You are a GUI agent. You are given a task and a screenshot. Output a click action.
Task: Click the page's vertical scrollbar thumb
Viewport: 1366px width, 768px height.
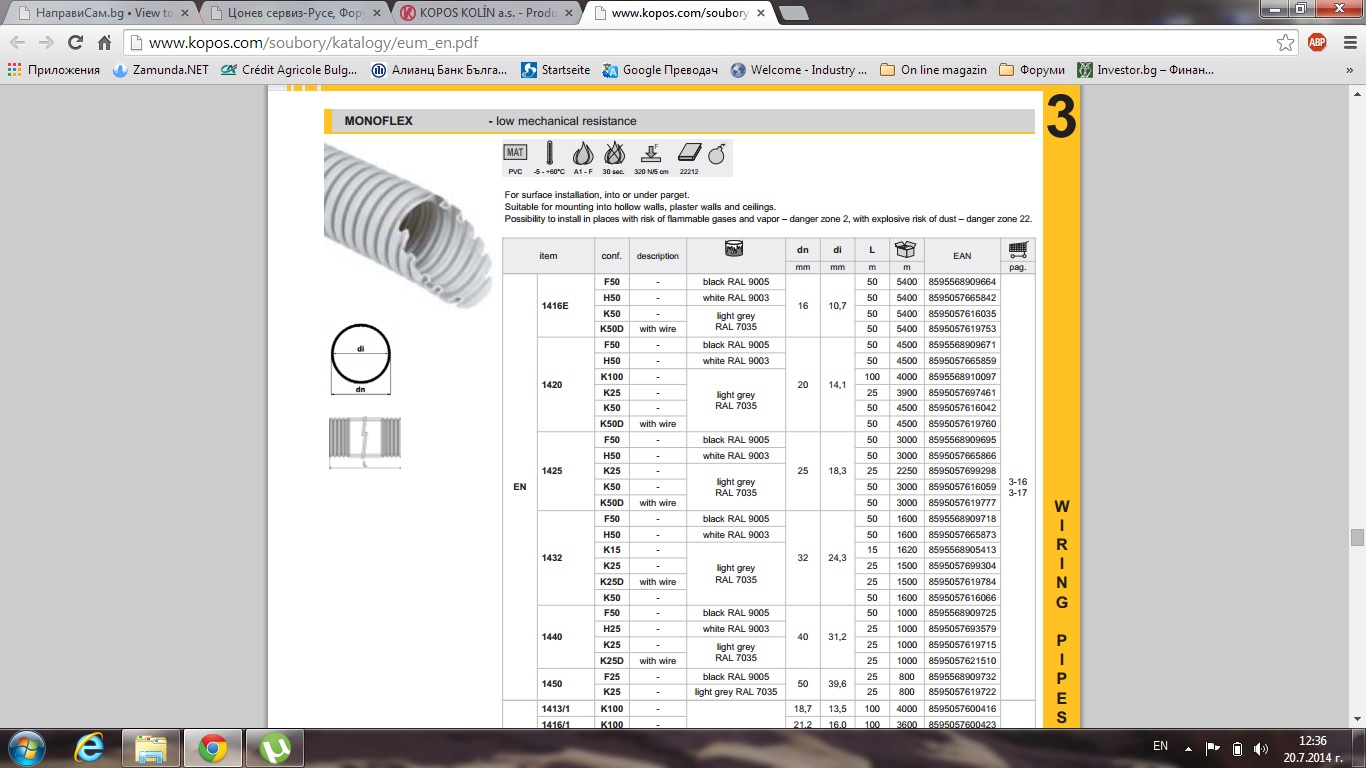point(1357,537)
